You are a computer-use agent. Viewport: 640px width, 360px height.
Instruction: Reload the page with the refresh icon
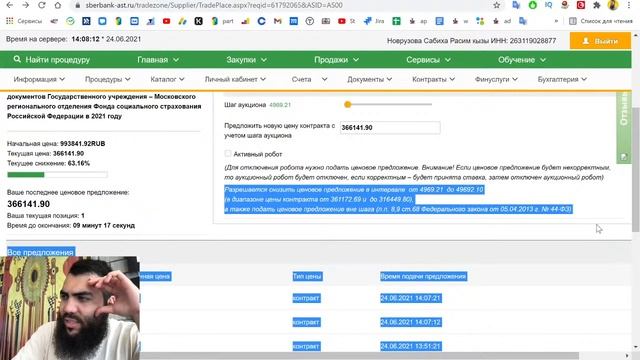(x=42, y=5)
